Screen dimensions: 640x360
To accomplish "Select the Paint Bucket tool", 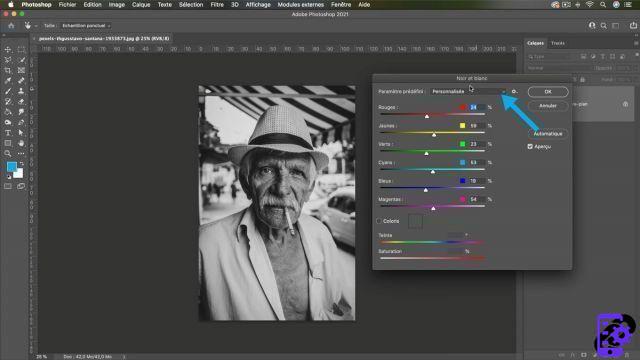I will 8,112.
